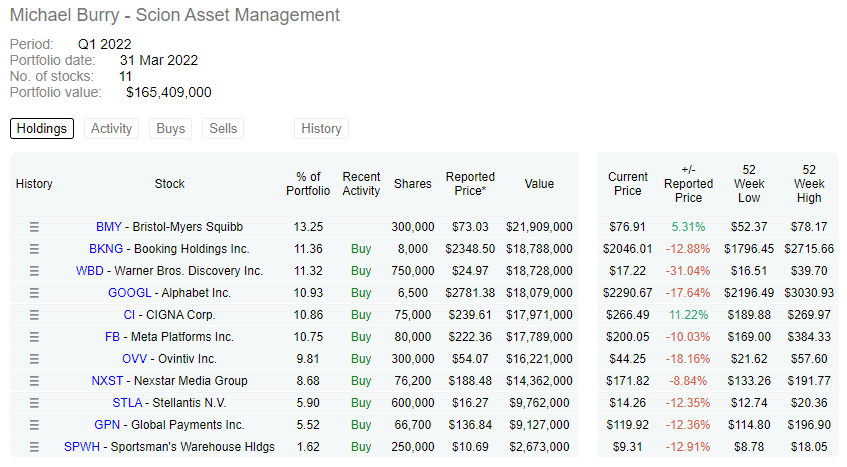Open BKNG Booking Holdings stock link
The width and height of the screenshot is (847, 467).
(x=169, y=249)
